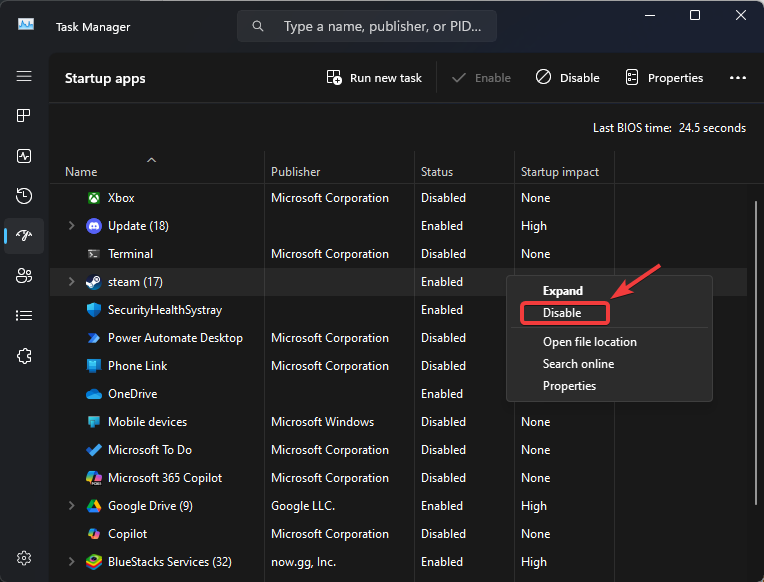Click Power Automate Desktop row name
The width and height of the screenshot is (764, 582).
(x=175, y=338)
